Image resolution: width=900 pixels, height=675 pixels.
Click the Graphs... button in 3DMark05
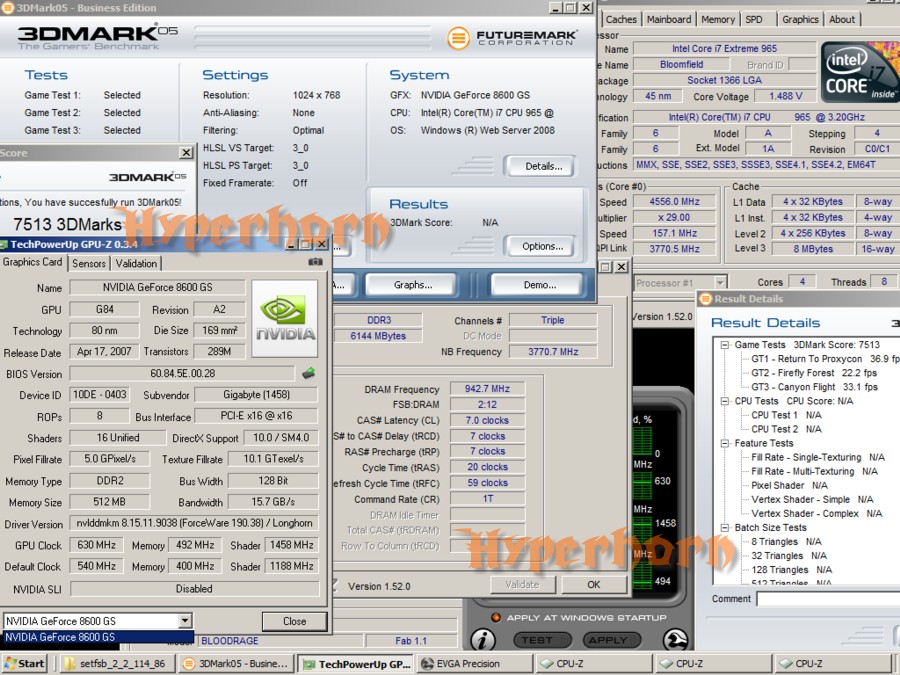click(413, 285)
